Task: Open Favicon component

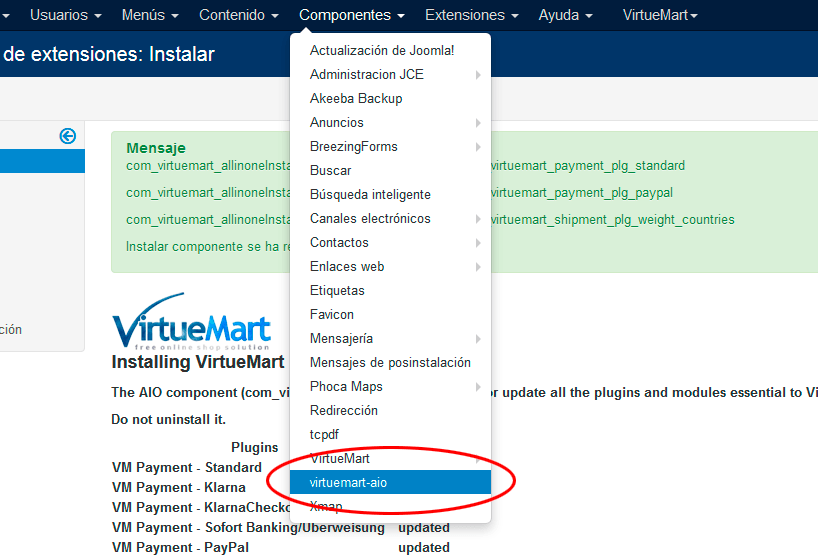Action: point(390,314)
